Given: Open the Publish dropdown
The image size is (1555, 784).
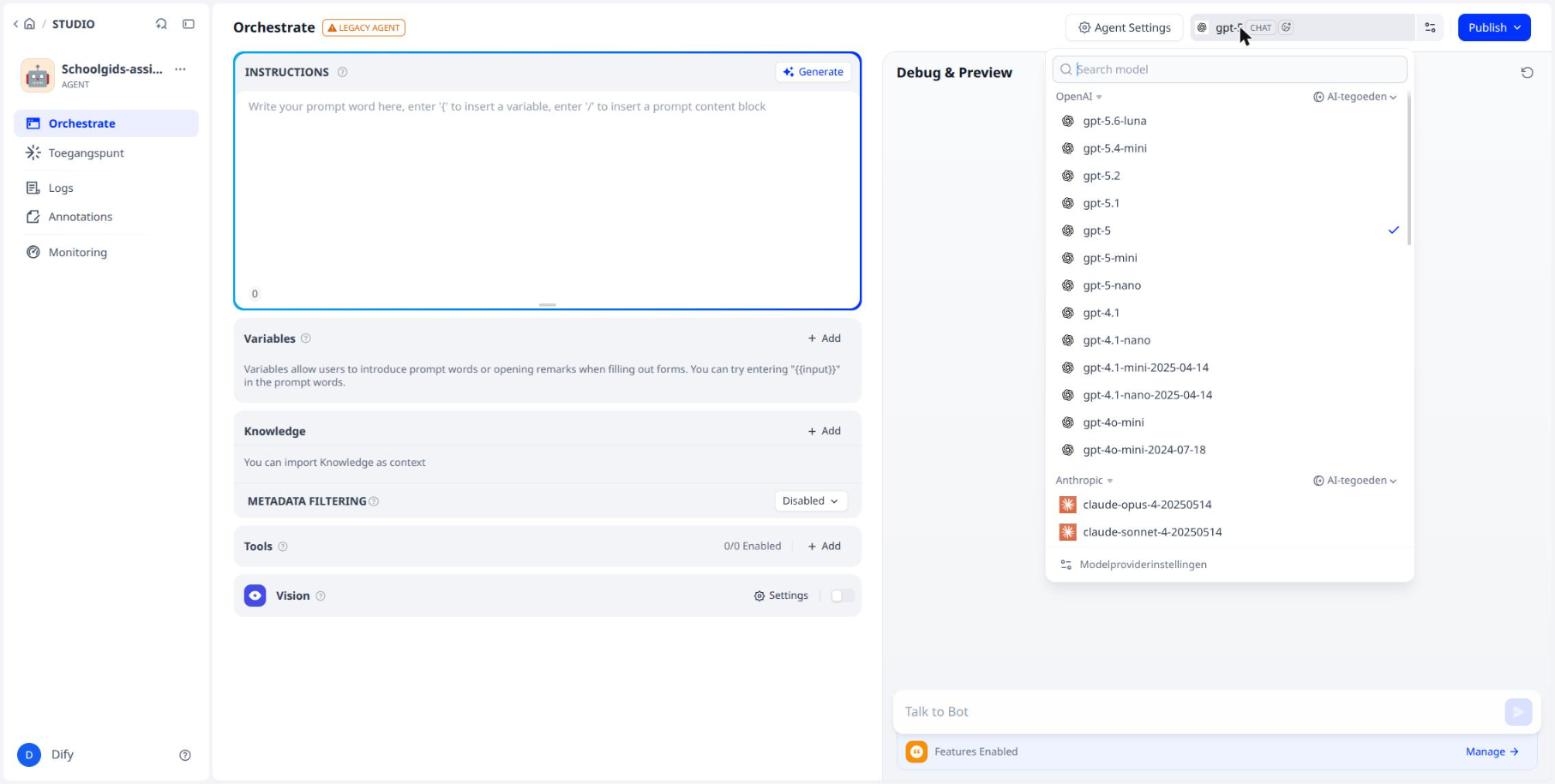Looking at the screenshot, I should click(x=1494, y=28).
